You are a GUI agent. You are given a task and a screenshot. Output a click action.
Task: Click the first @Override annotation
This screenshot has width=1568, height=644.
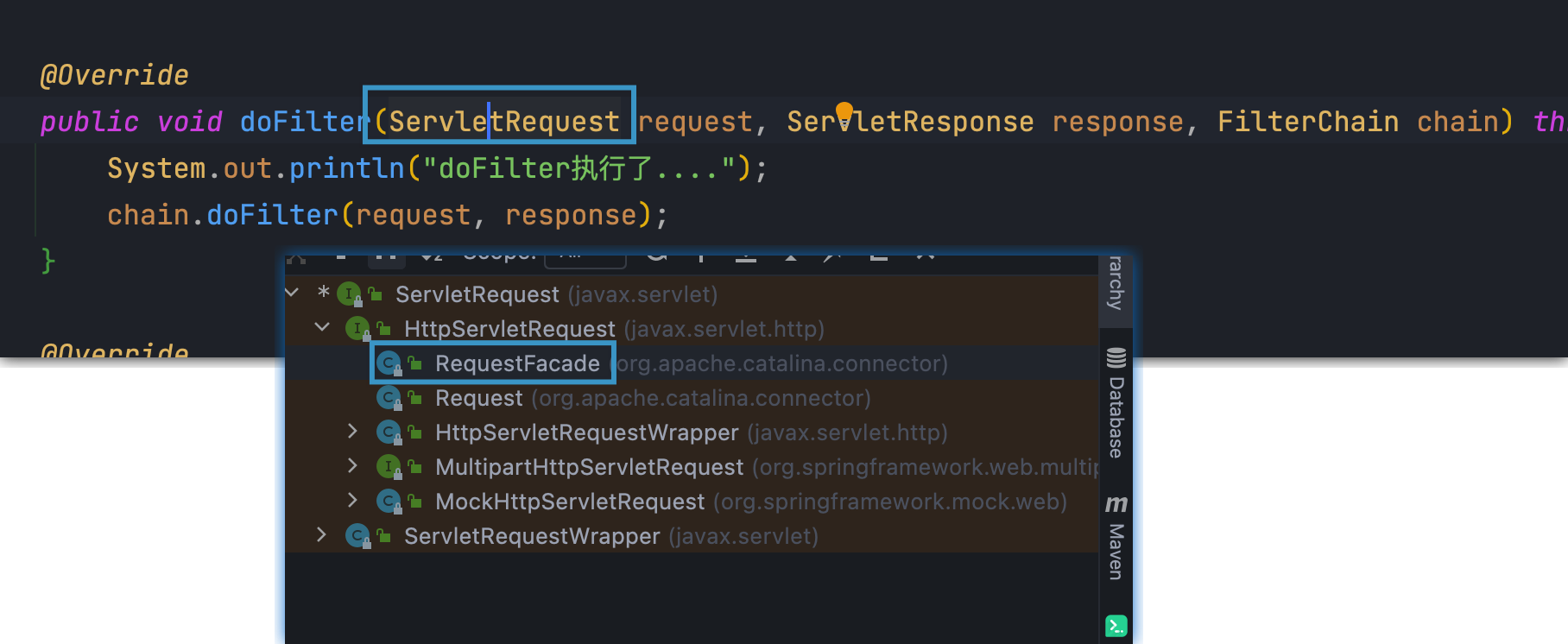(x=114, y=75)
